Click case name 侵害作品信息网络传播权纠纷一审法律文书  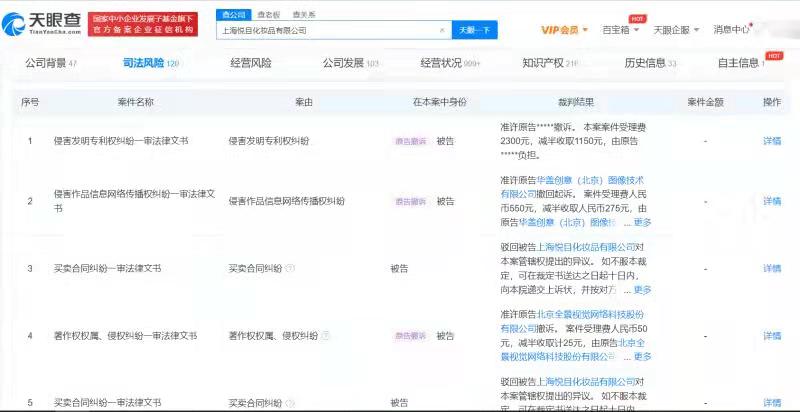[135, 201]
